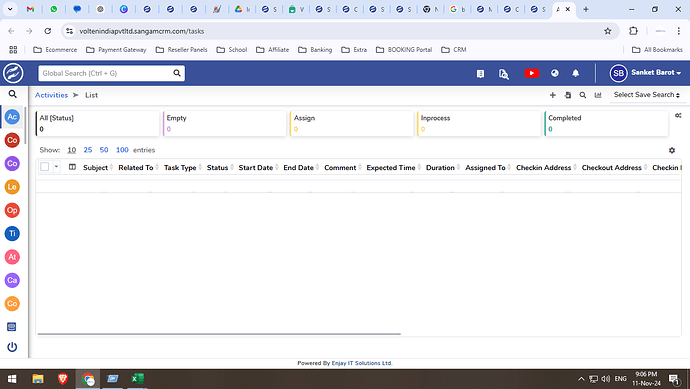Select the Inprocess status tab

479,123
